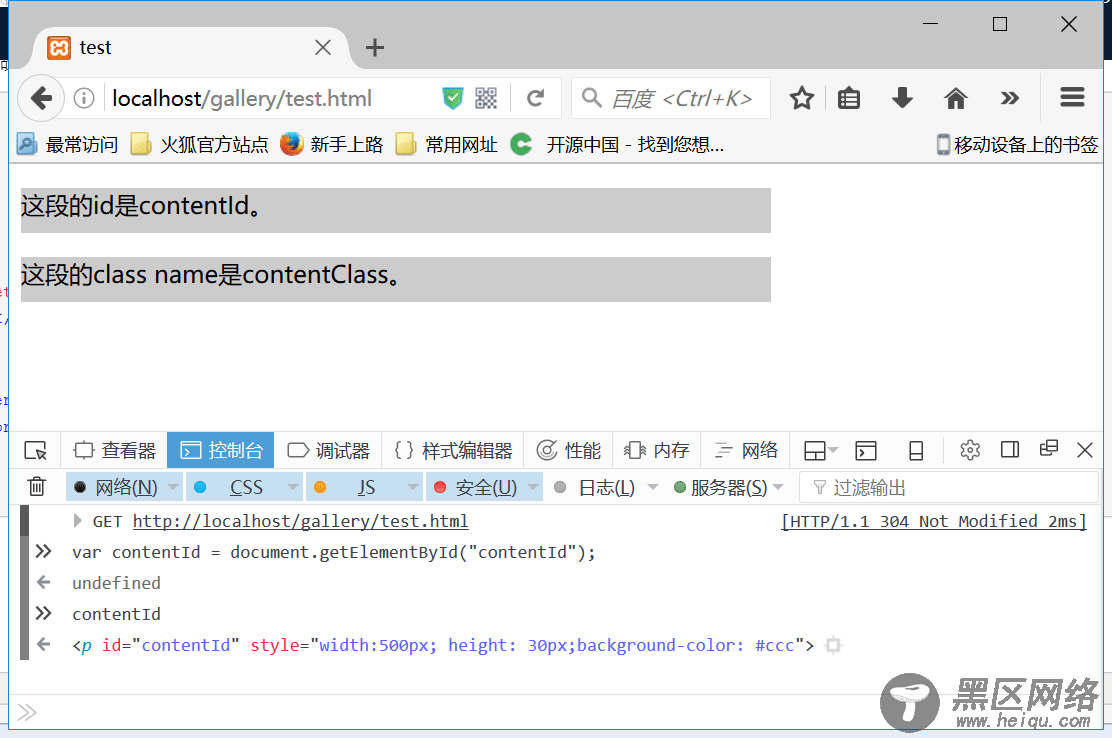The height and width of the screenshot is (738, 1112).
Task: Switch to the 性能 performance tab
Action: 568,450
